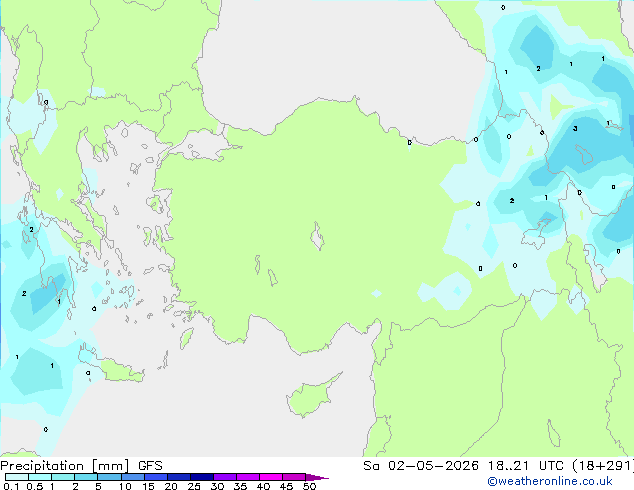This screenshot has width=634, height=490.
Task: Click the "15" legend scale label
Action: (x=148, y=486)
